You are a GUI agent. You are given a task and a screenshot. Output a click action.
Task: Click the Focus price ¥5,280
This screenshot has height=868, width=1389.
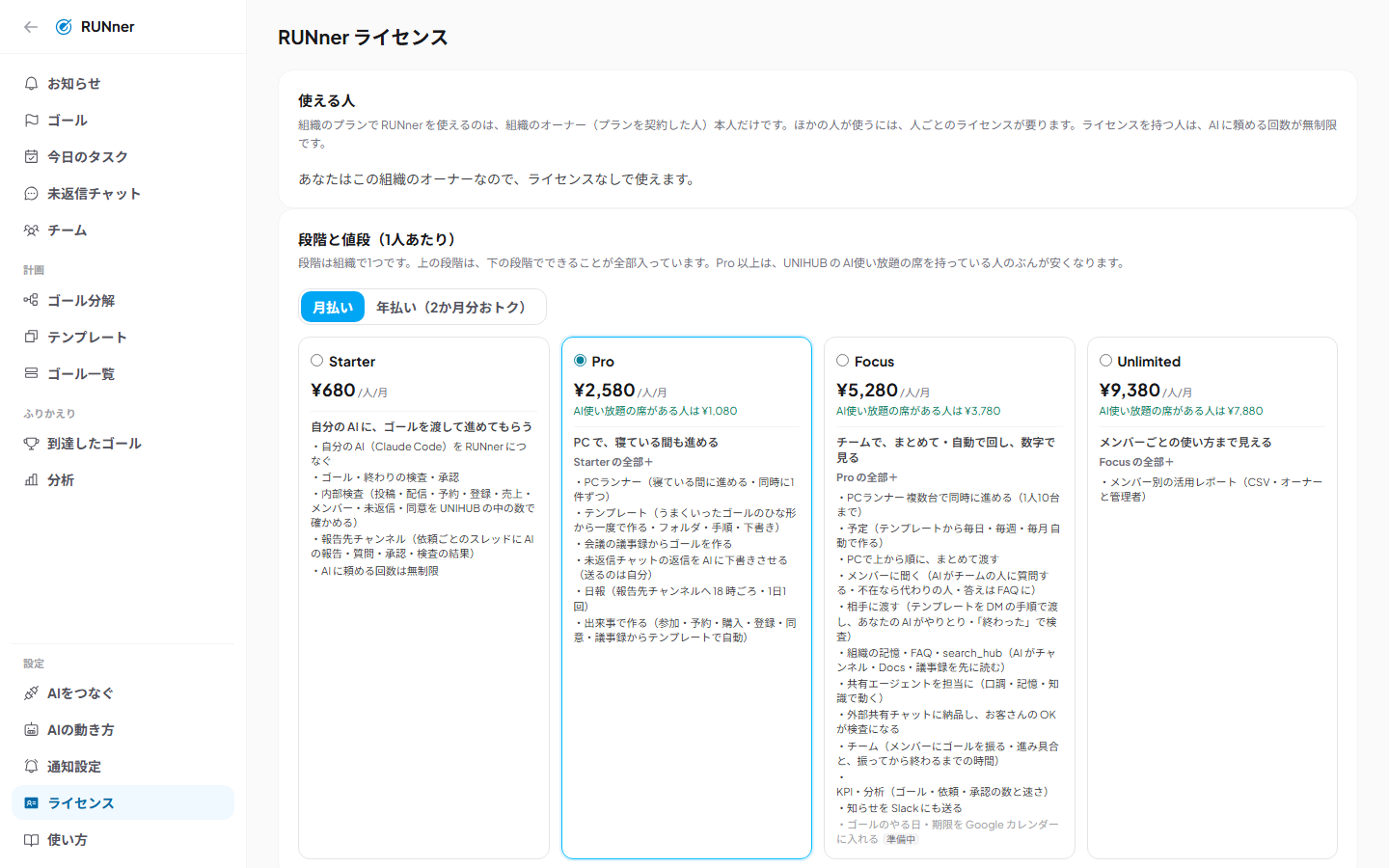[x=867, y=391]
